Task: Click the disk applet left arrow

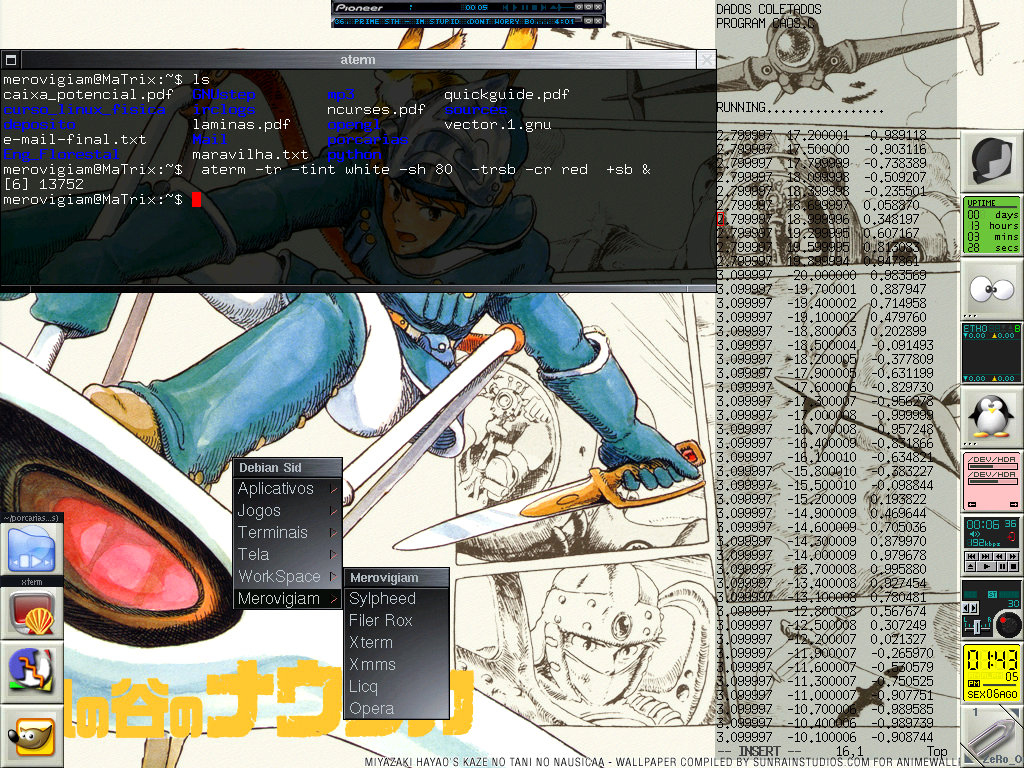Action: 972,504
